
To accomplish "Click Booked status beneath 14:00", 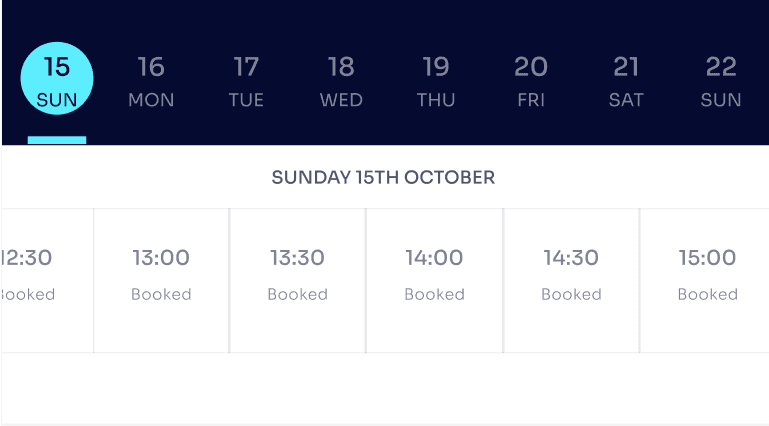I will tap(434, 294).
